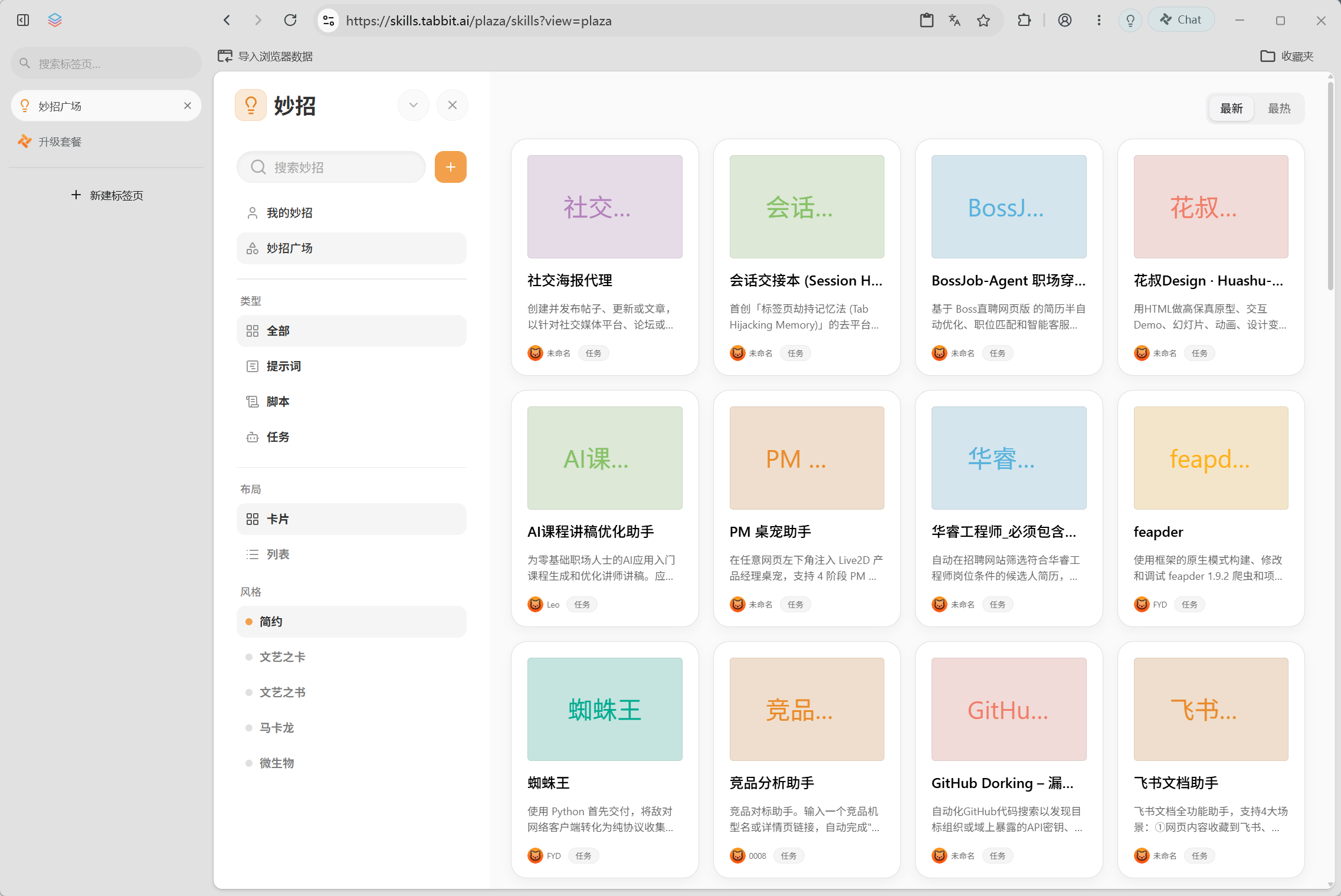The width and height of the screenshot is (1341, 896).
Task: Select 妙招广场 in the panel menu
Action: point(352,248)
